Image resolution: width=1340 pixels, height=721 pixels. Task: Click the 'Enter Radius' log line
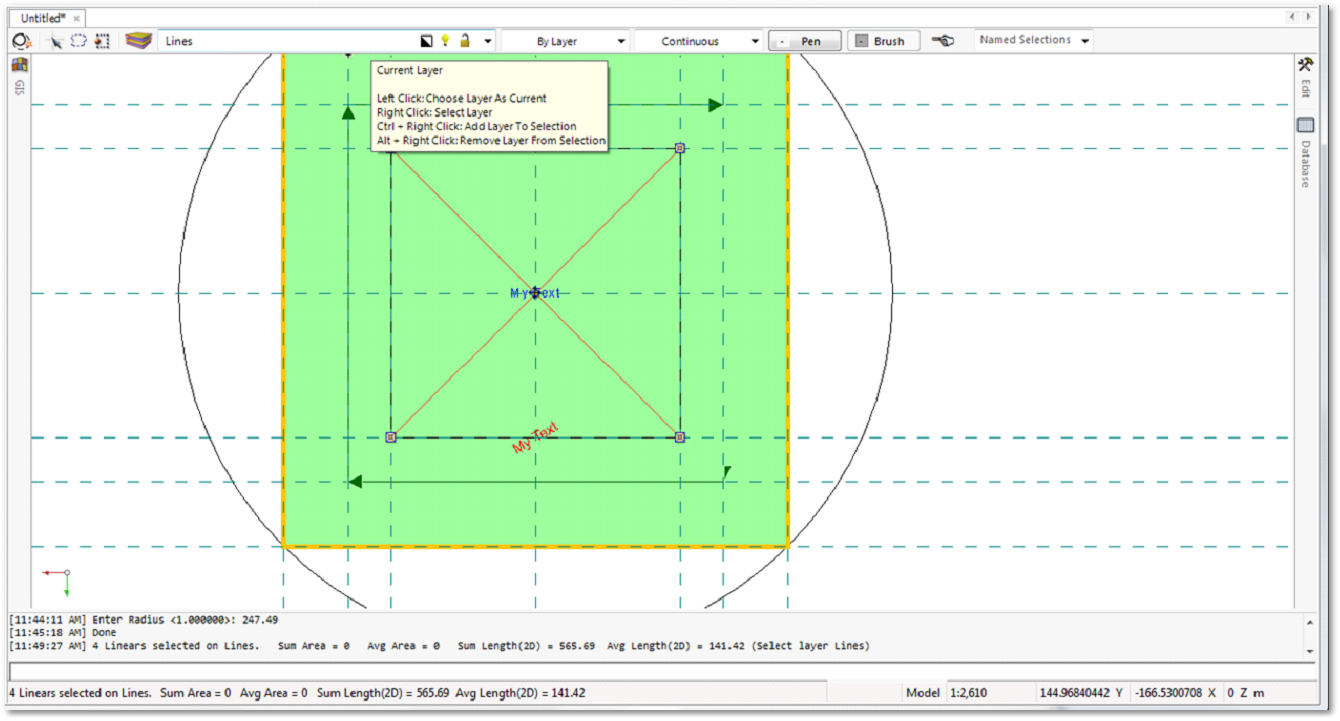[143, 620]
